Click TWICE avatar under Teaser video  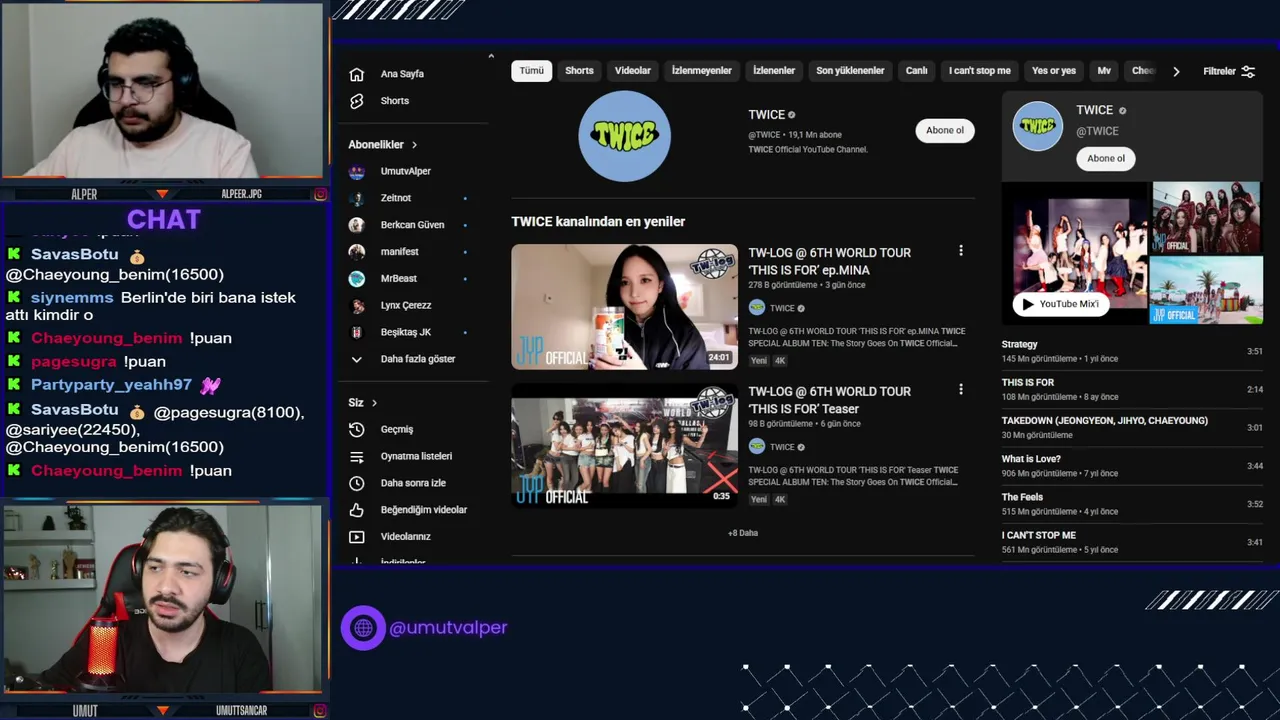(757, 447)
